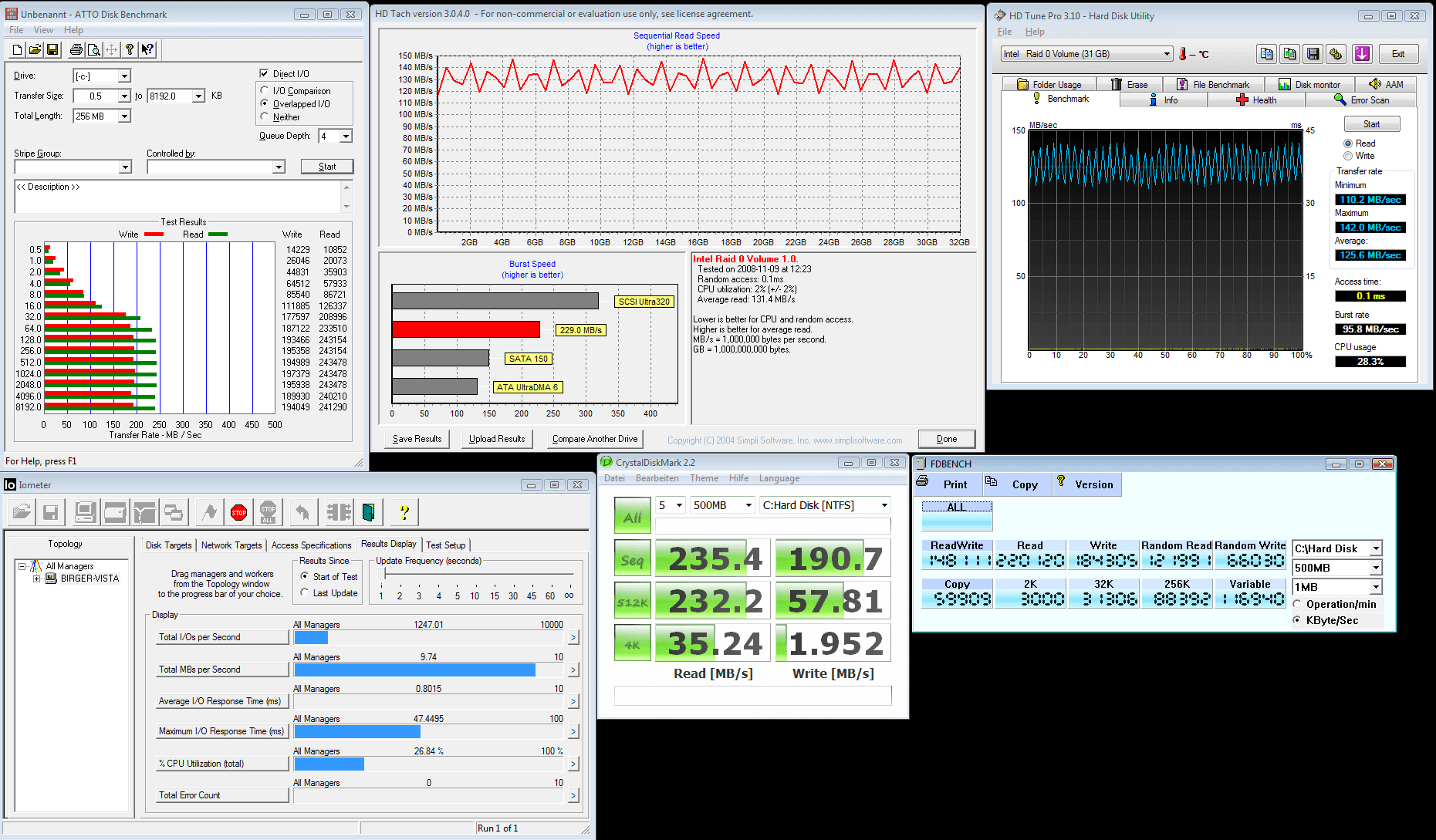This screenshot has height=840, width=1436.
Task: Click Iometer duplicate worker icon
Action: coord(174,512)
